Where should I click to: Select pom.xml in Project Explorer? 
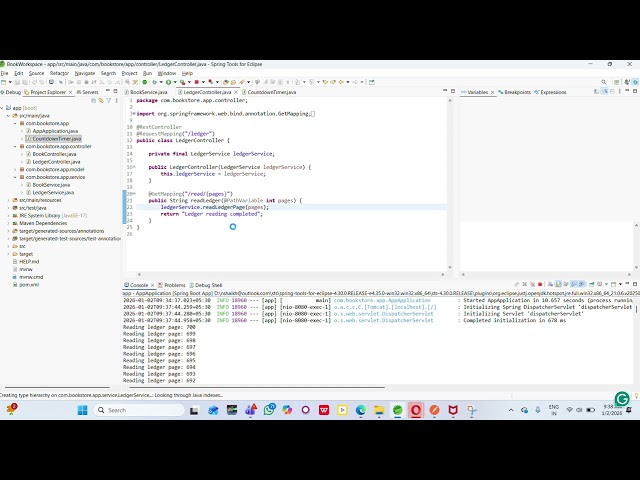point(29,285)
